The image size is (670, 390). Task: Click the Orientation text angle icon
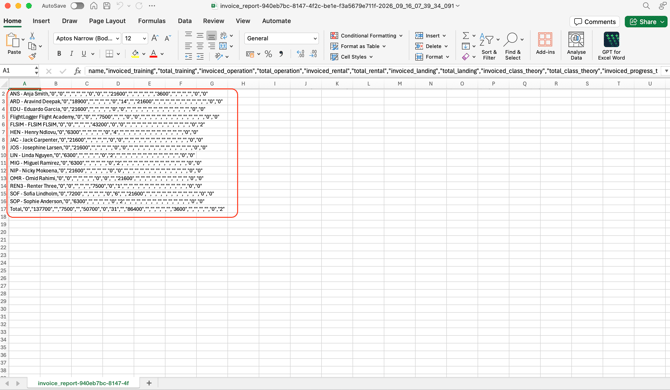pyautogui.click(x=219, y=56)
